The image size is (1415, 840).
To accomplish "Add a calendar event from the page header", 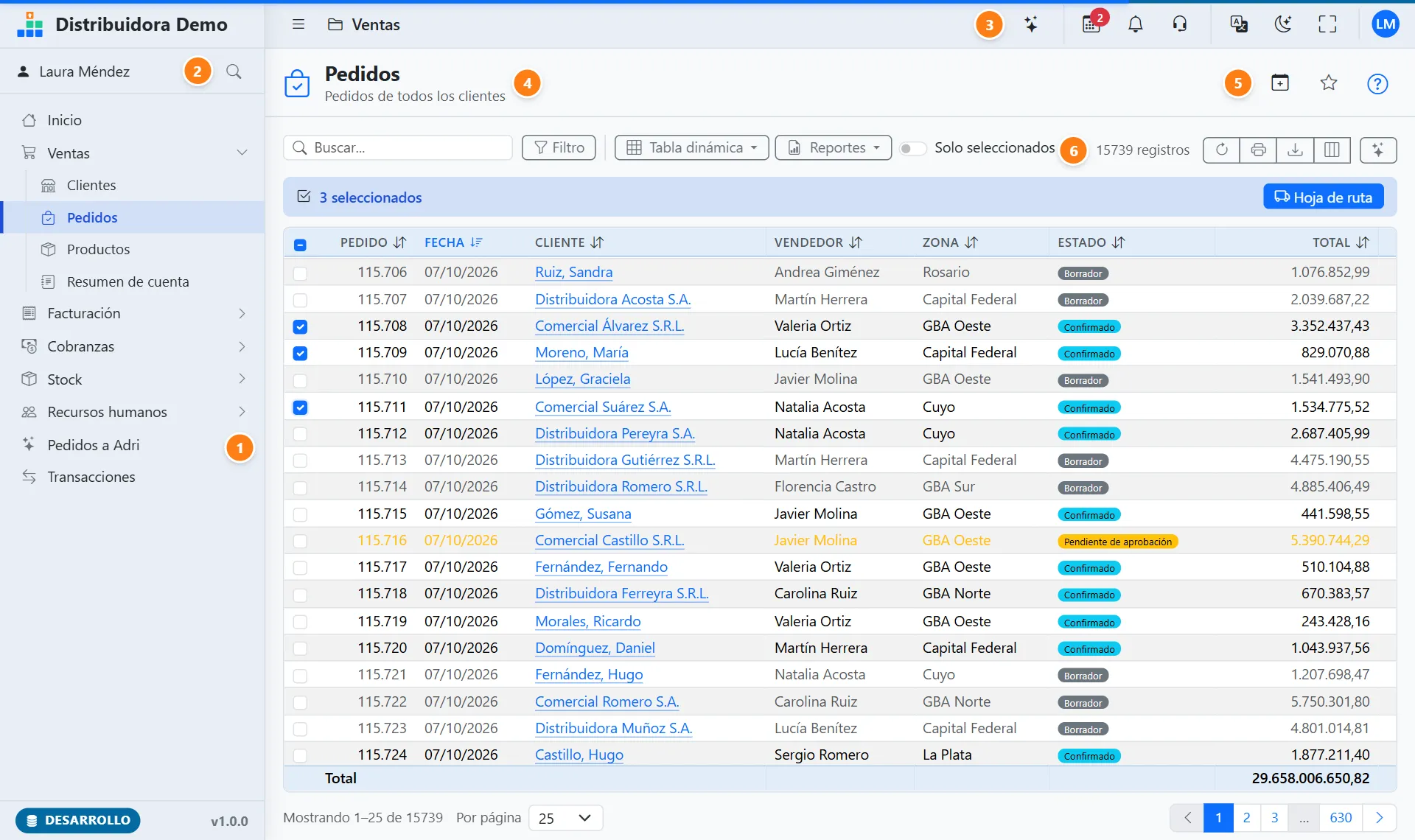I will [x=1280, y=83].
